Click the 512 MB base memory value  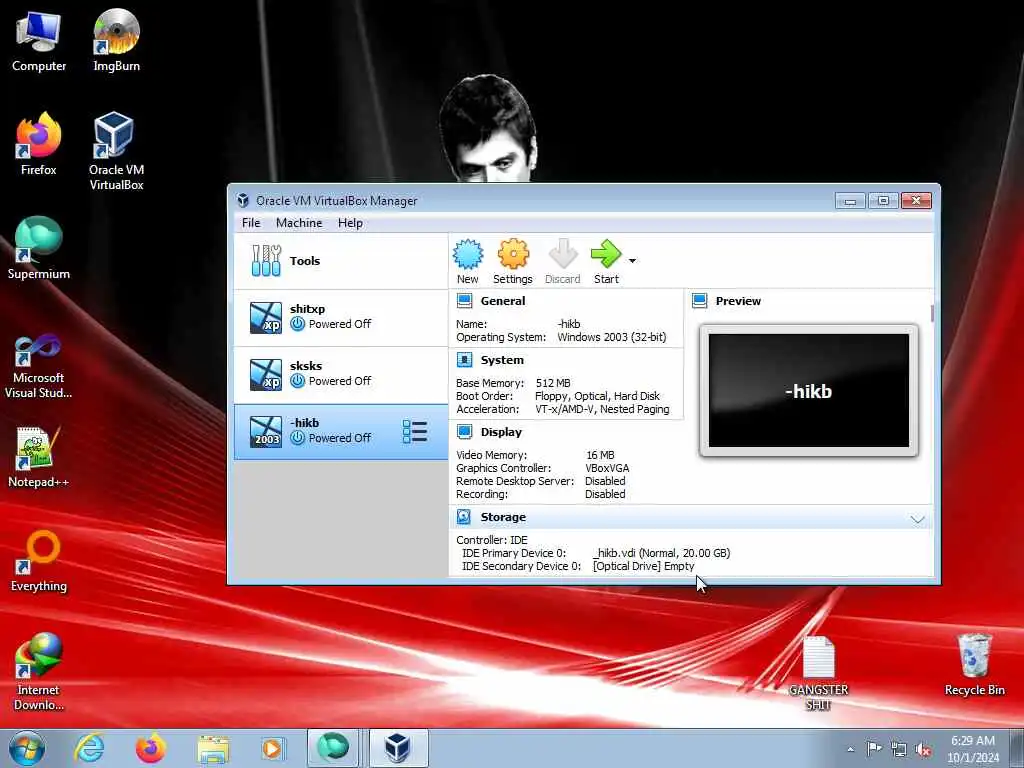(552, 383)
